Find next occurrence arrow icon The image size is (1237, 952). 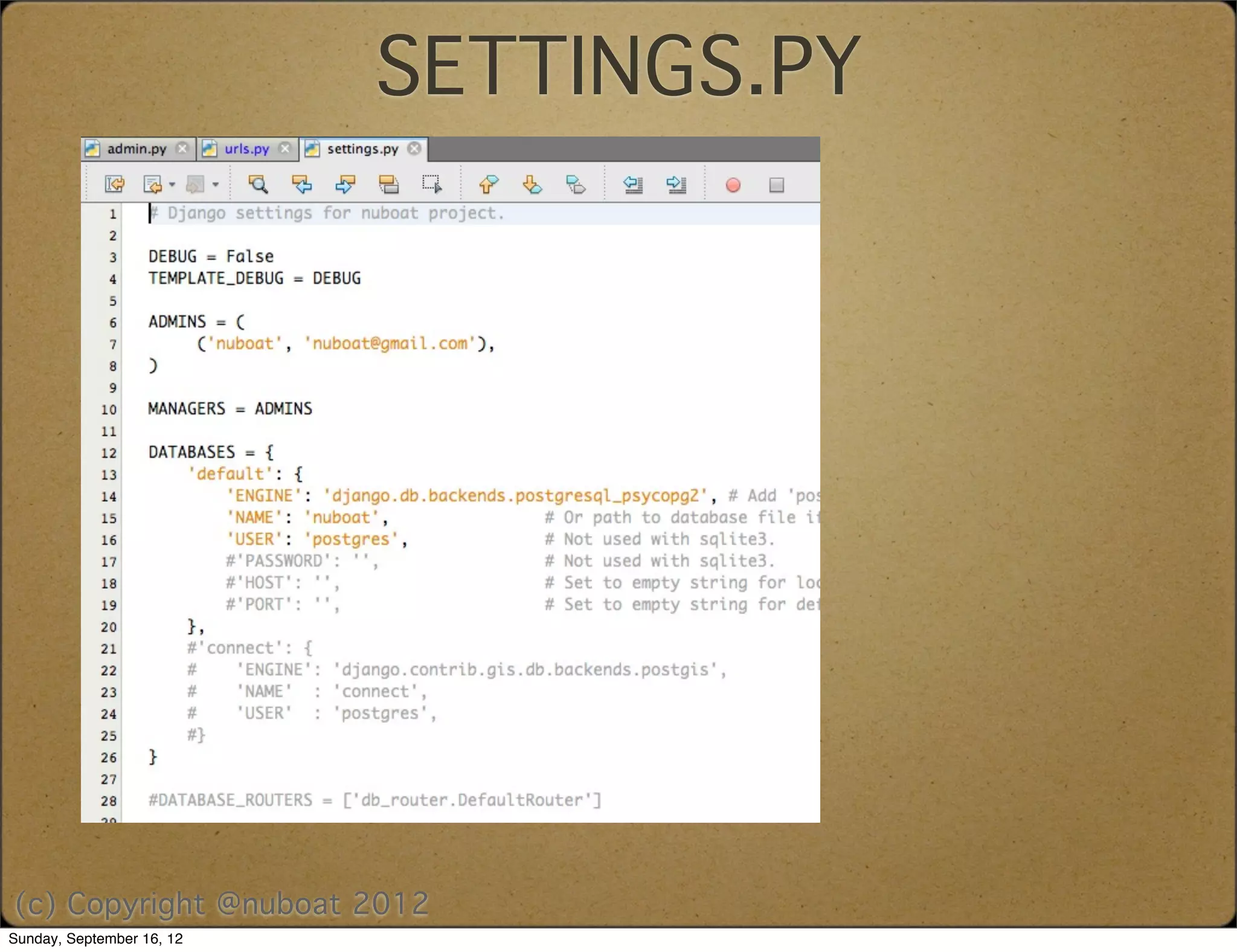coord(345,184)
